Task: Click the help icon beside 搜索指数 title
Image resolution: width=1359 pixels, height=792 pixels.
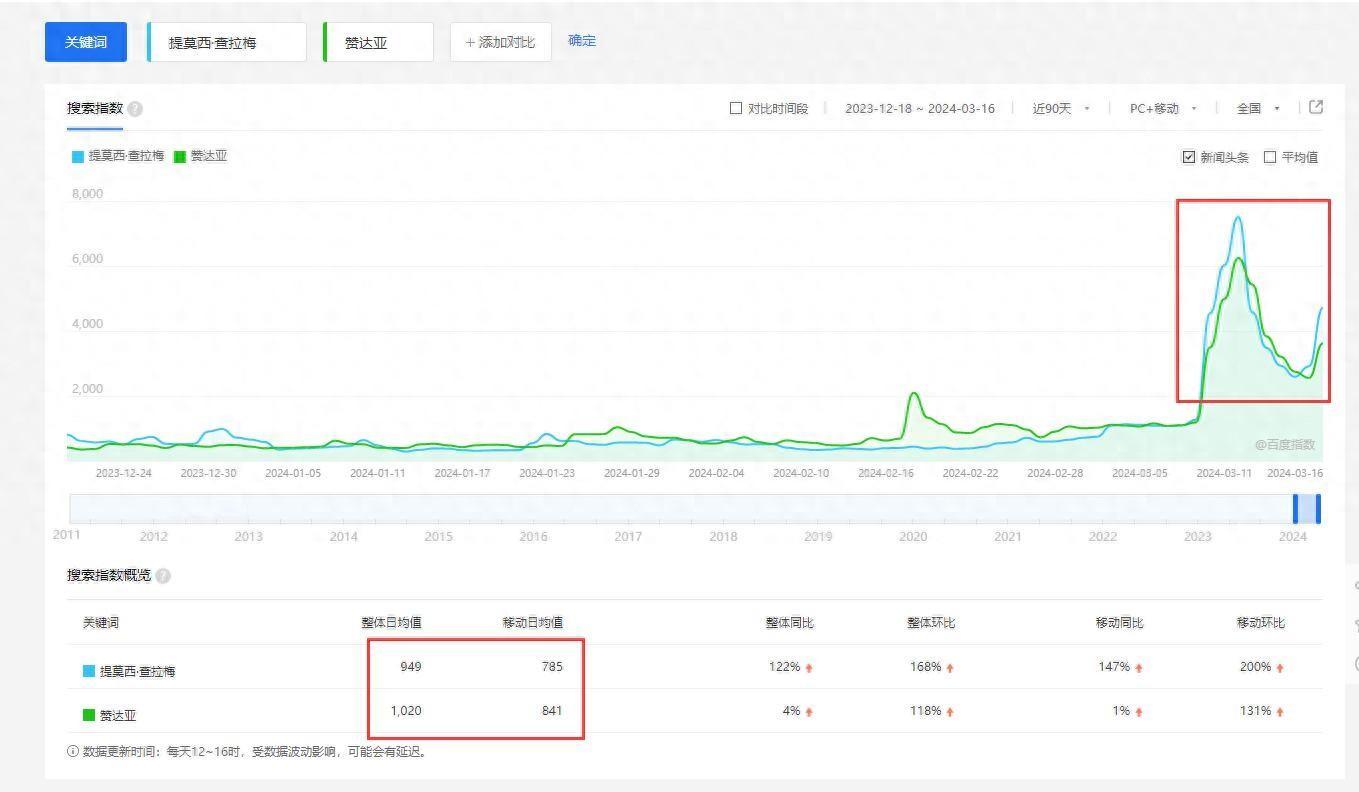Action: point(135,109)
